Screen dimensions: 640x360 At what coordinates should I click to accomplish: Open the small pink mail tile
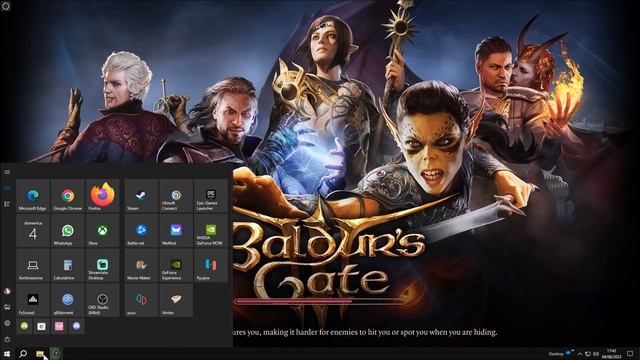click(59, 326)
